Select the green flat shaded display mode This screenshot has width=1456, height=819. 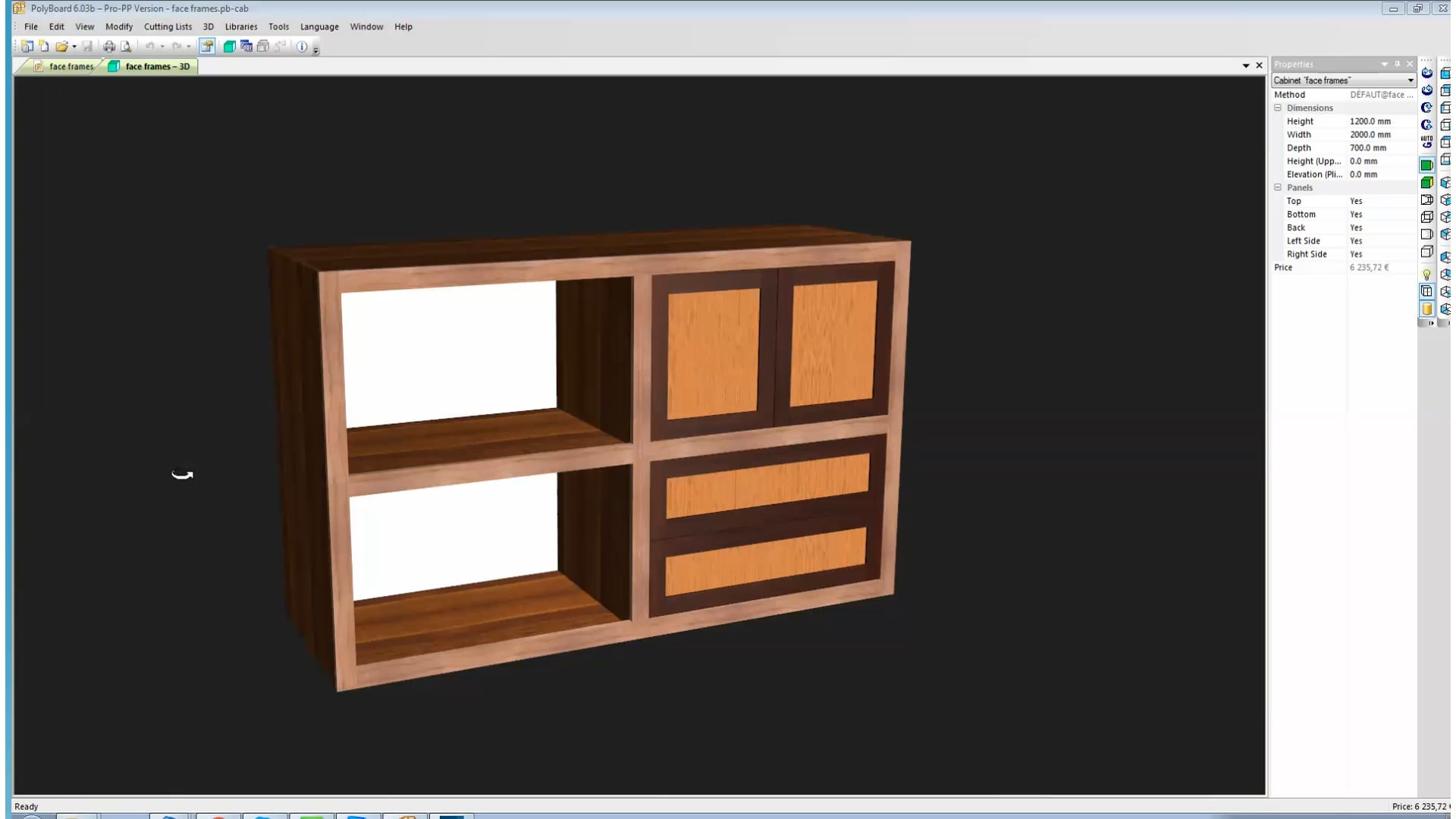click(x=1426, y=165)
